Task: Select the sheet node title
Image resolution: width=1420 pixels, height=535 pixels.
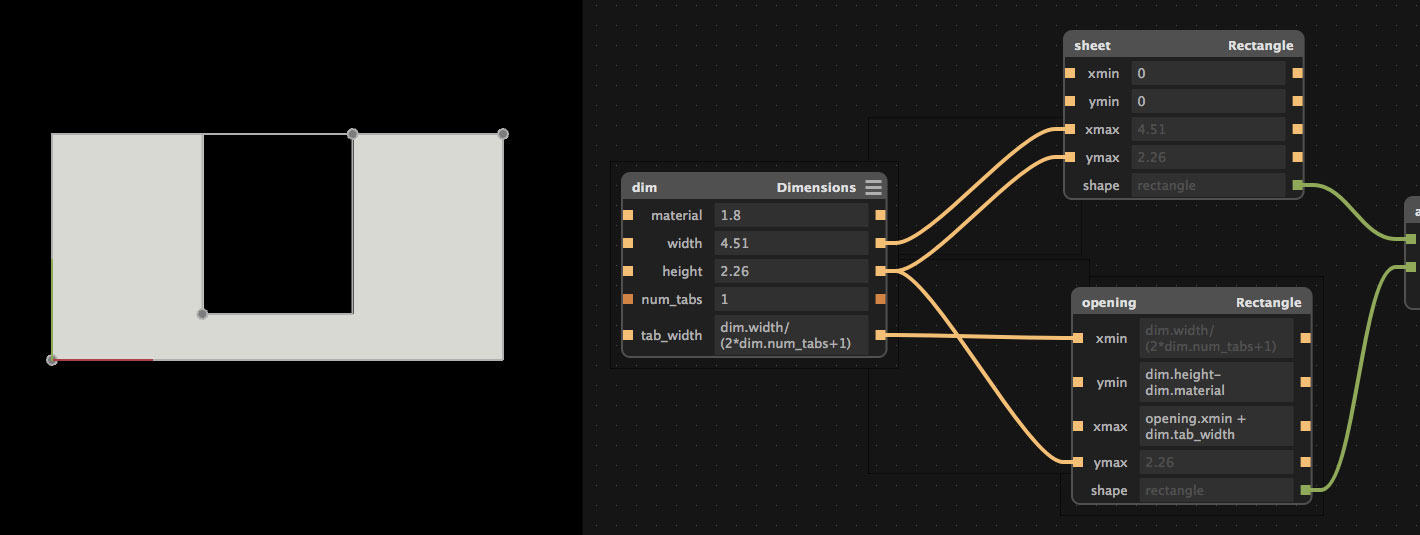Action: click(x=1092, y=45)
